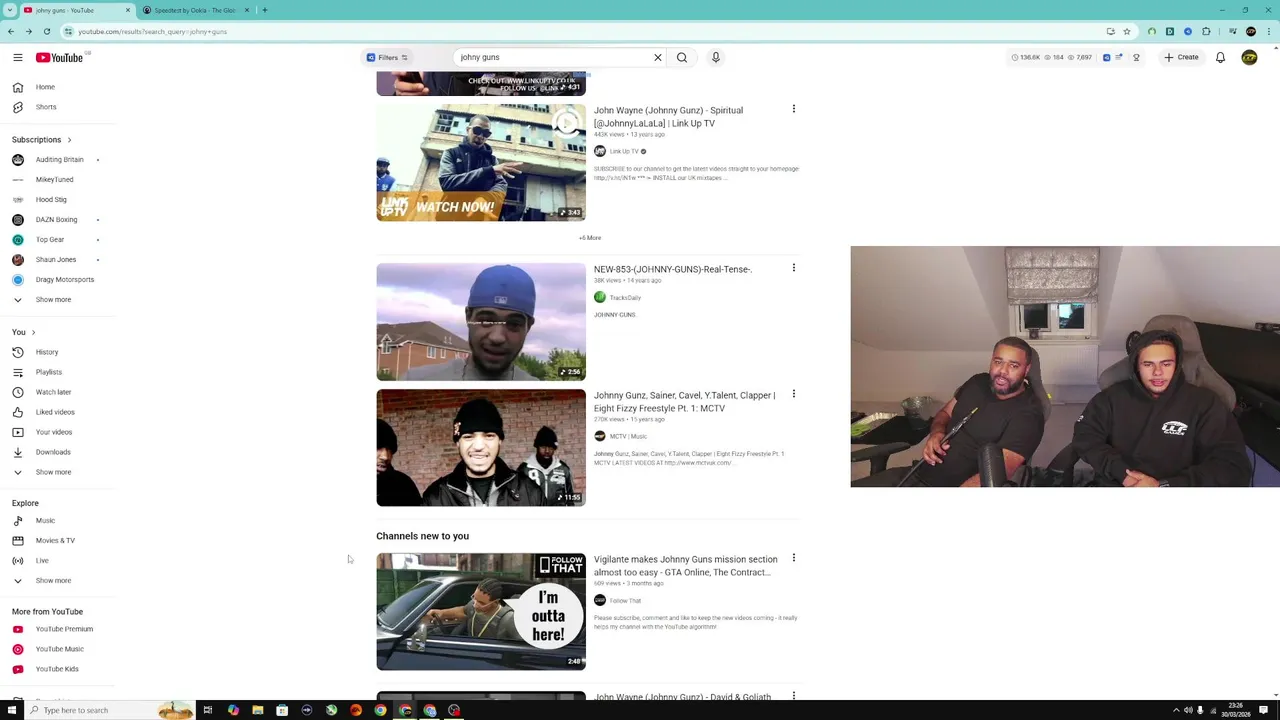Viewport: 1280px width, 720px height.
Task: Play the Vigilante I'm outta here thumbnail
Action: (481, 612)
